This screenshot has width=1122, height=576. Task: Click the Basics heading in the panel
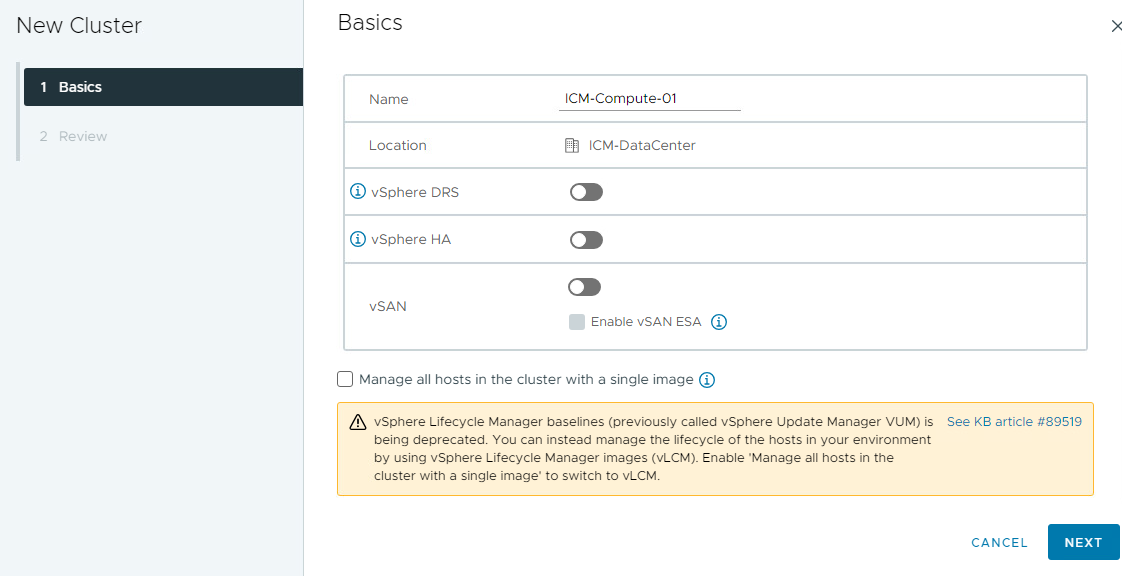[370, 23]
